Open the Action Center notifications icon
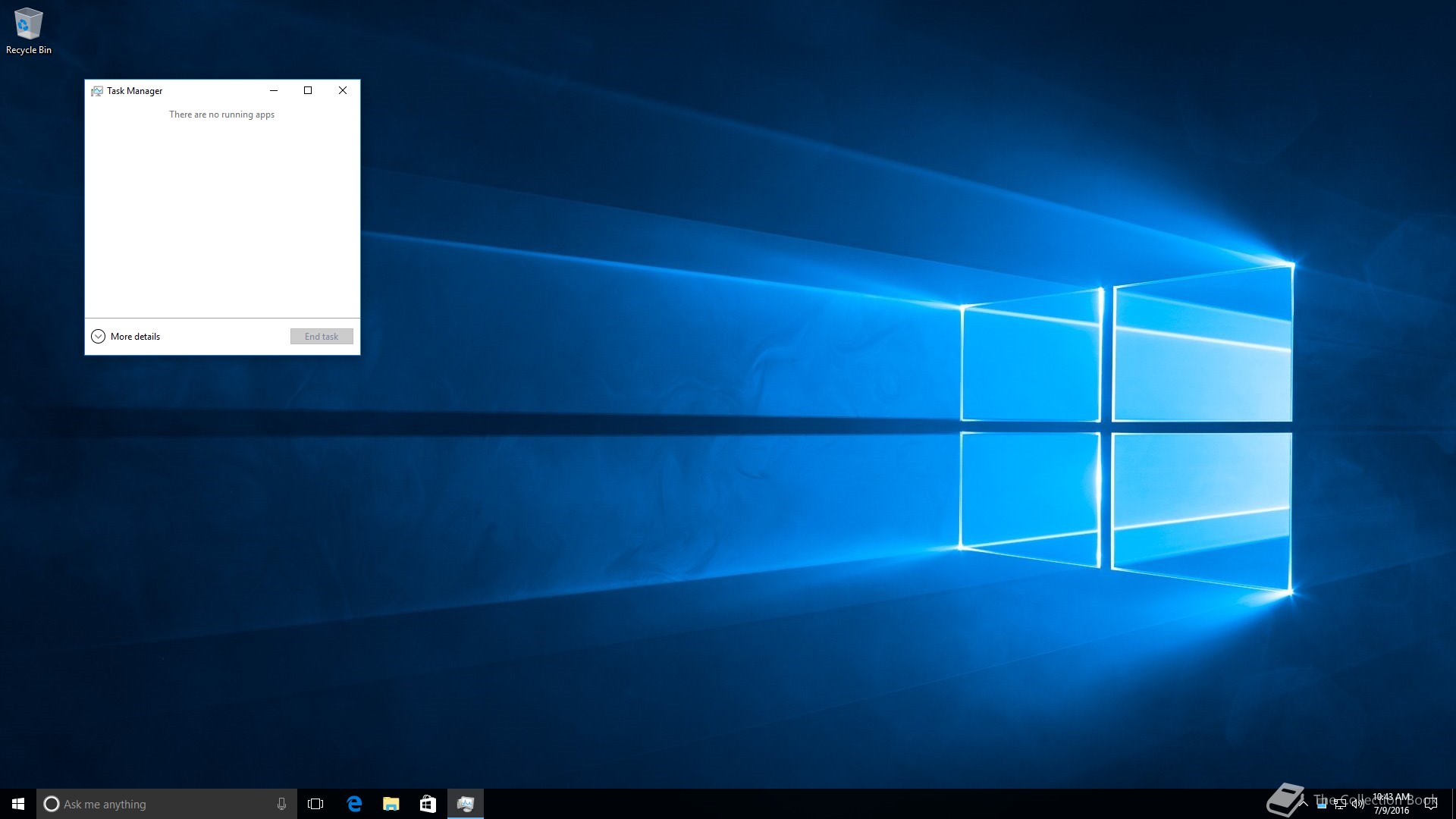1456x819 pixels. click(x=1431, y=804)
